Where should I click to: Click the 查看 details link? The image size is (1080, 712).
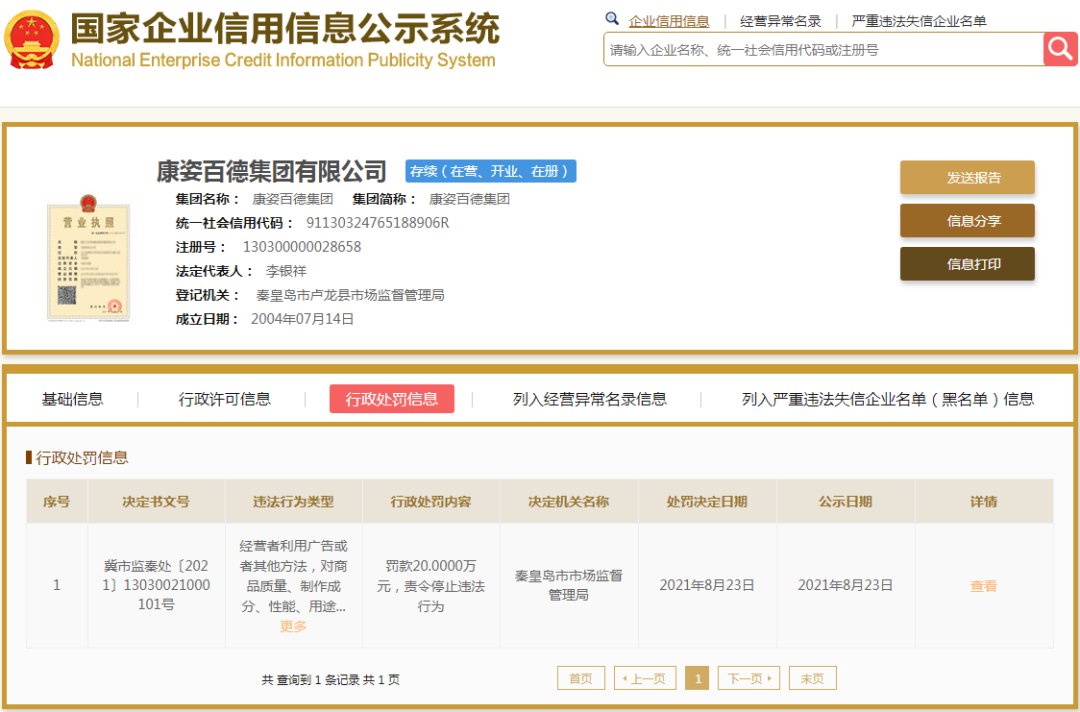pyautogui.click(x=984, y=586)
